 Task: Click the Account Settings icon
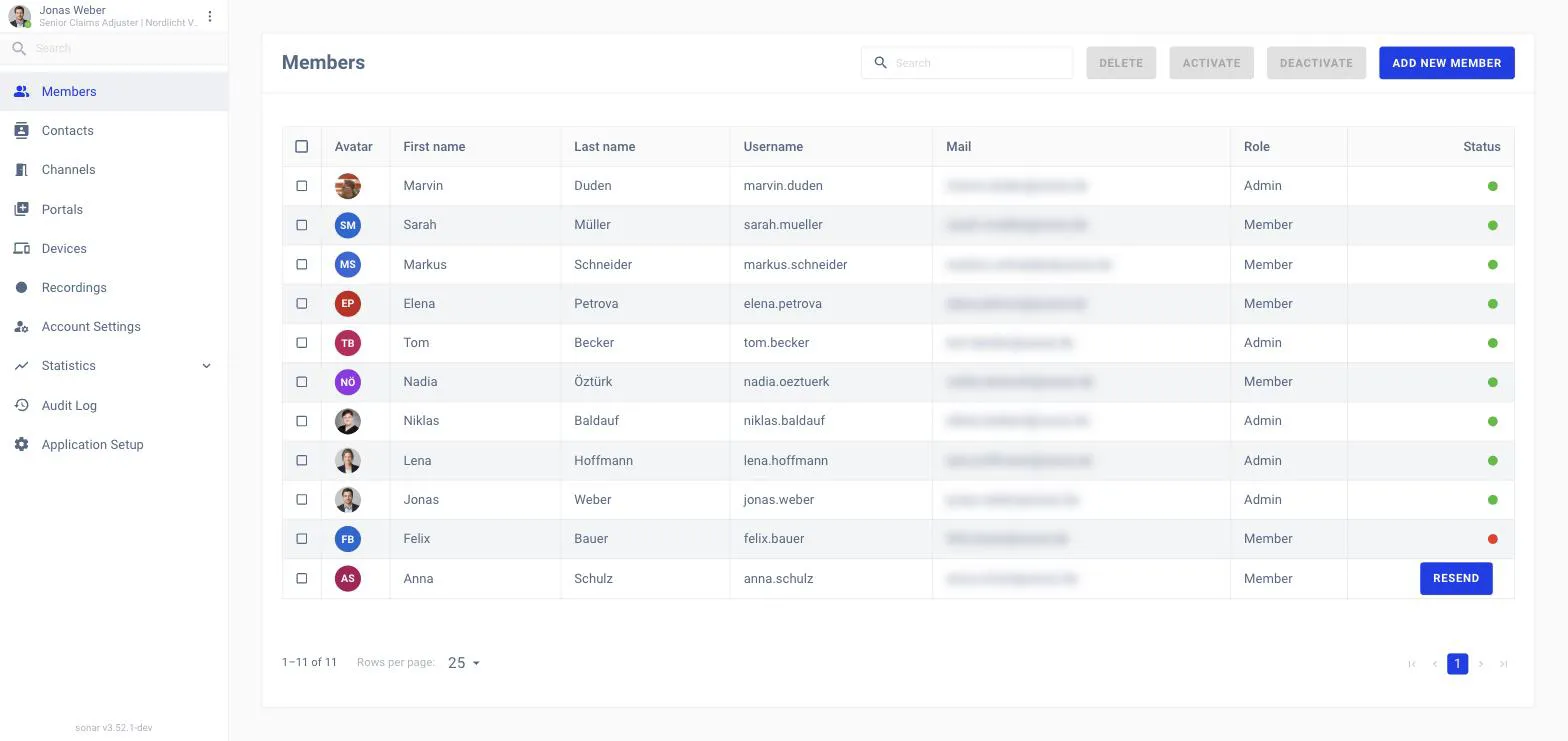point(21,326)
